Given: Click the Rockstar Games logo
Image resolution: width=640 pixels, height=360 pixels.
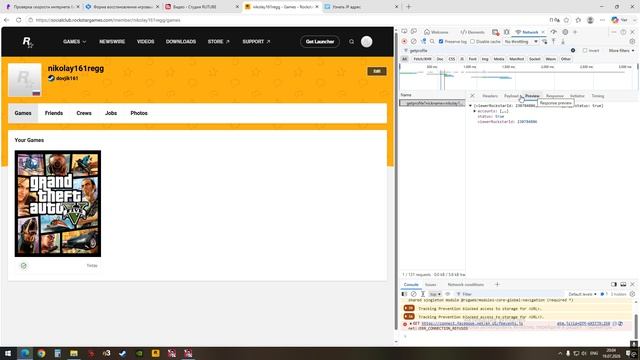Looking at the screenshot, I should (x=27, y=42).
